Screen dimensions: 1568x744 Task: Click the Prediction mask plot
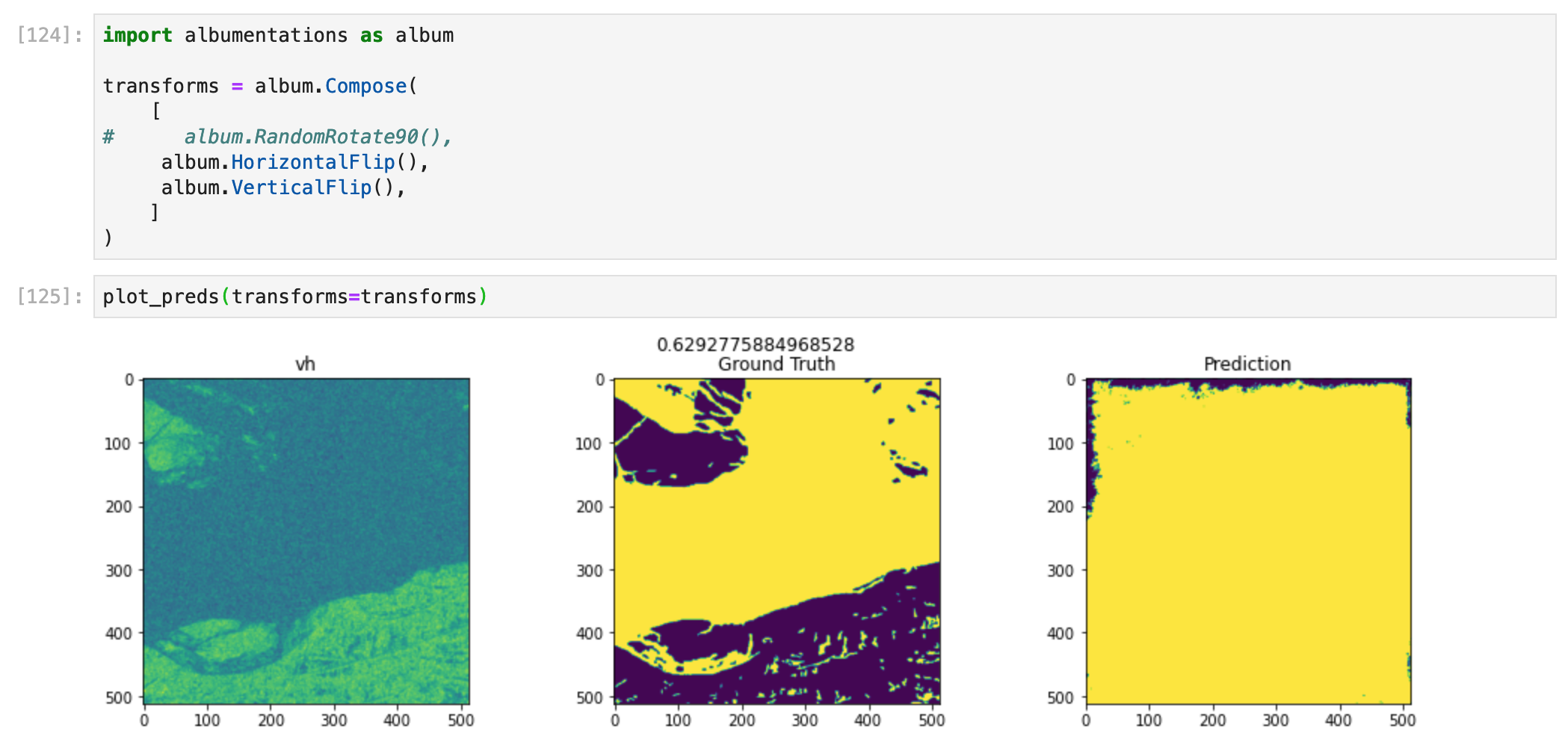[x=1248, y=542]
